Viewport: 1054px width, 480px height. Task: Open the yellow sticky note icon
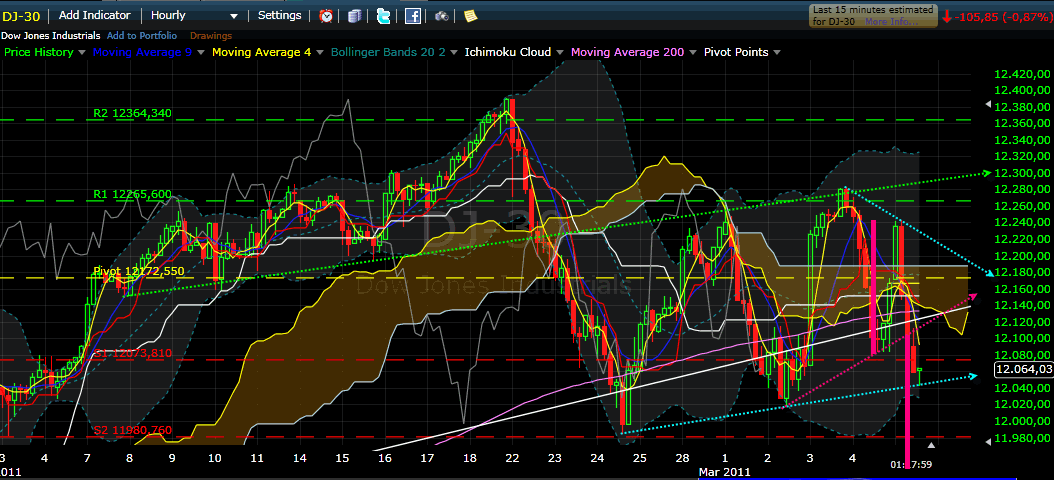(471, 15)
